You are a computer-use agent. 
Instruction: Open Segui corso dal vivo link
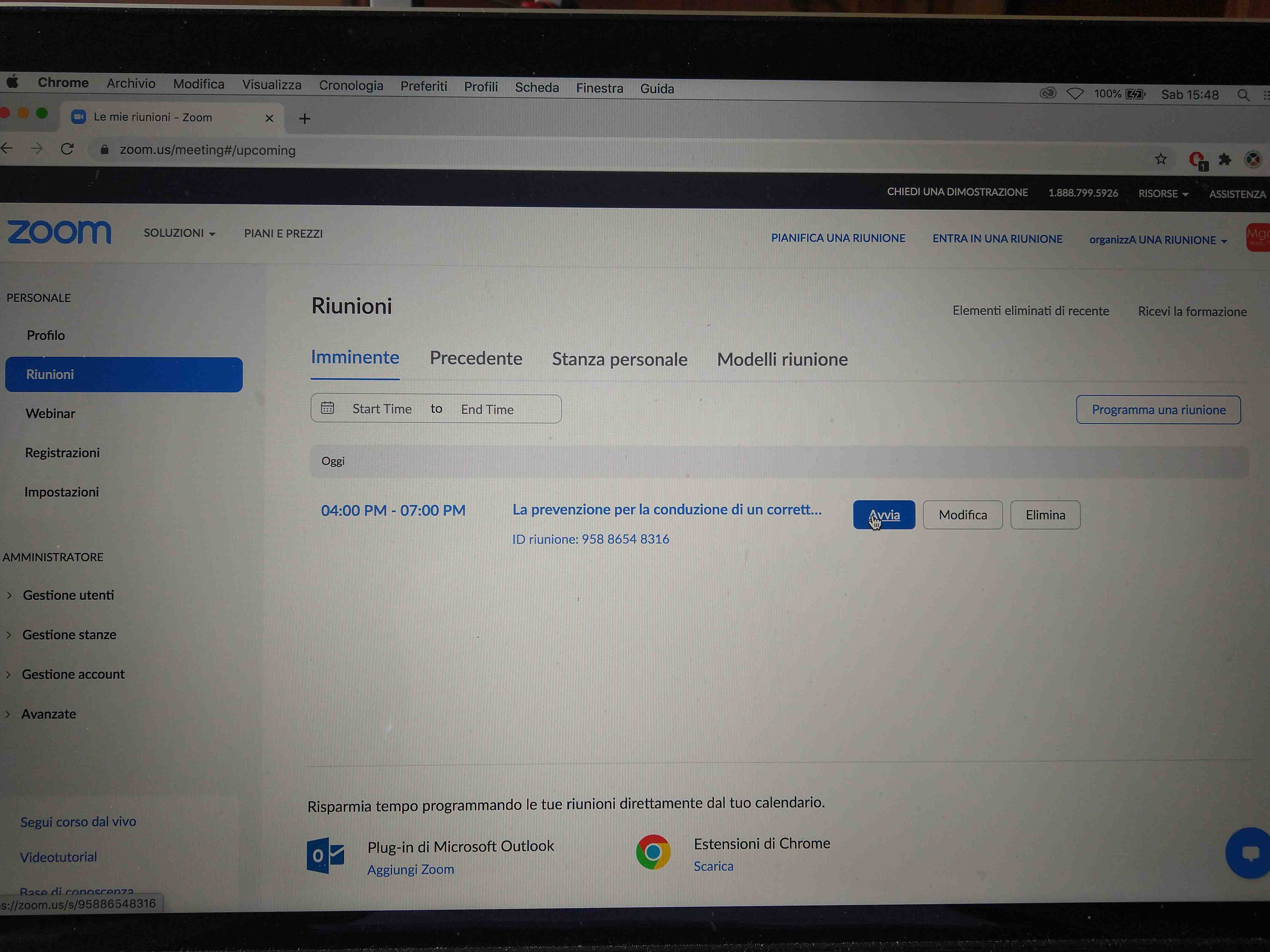78,822
